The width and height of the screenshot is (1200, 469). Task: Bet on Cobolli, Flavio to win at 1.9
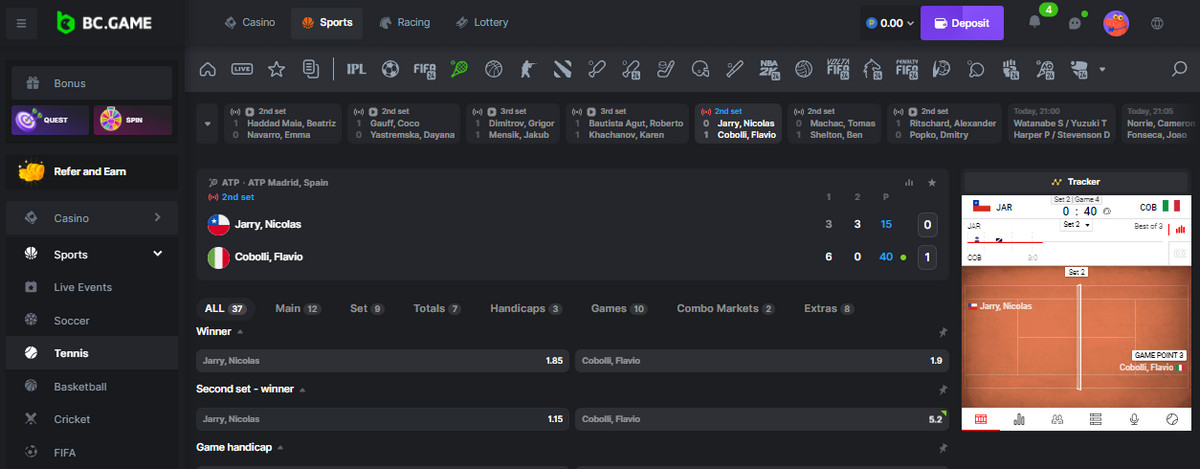[762, 360]
